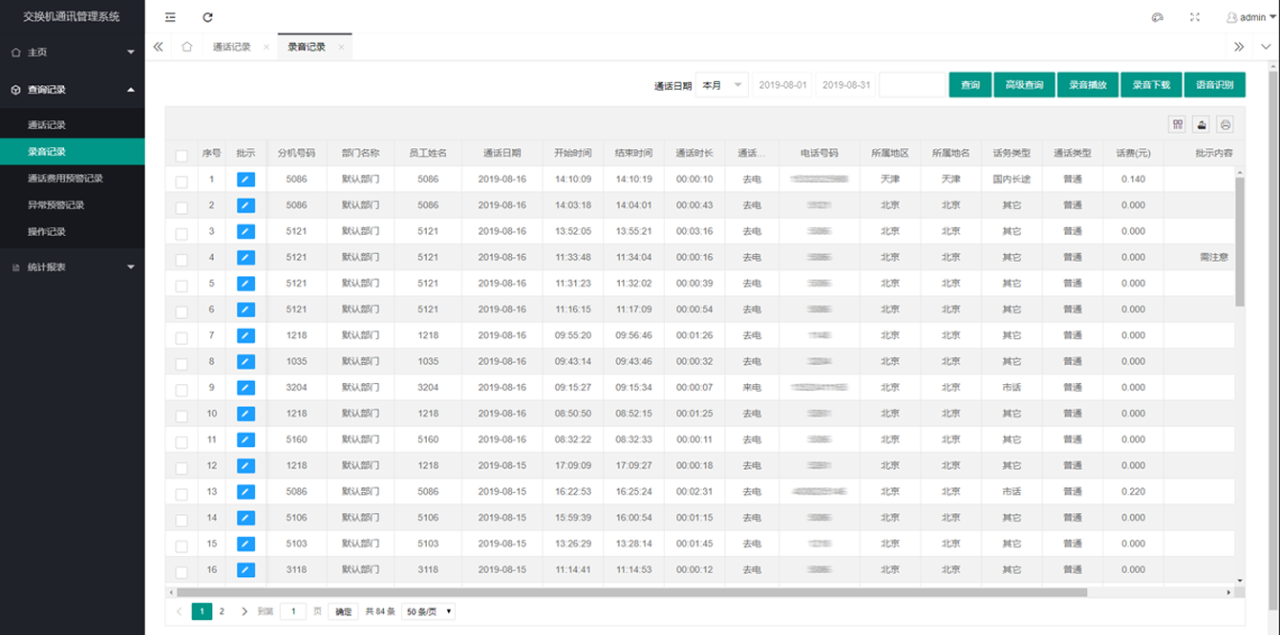
Task: Toggle fullscreen mode icon
Action: (1194, 17)
